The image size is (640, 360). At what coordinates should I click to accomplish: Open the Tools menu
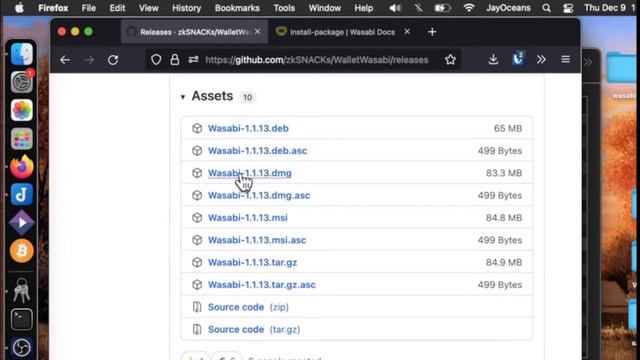click(x=284, y=8)
